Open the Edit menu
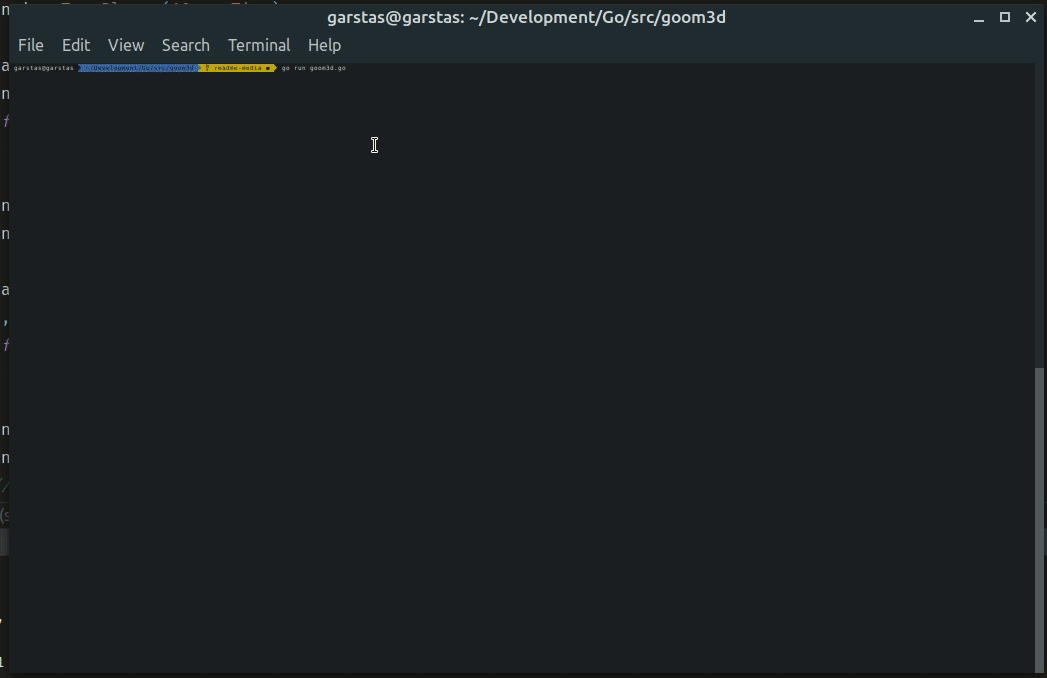 [x=76, y=45]
